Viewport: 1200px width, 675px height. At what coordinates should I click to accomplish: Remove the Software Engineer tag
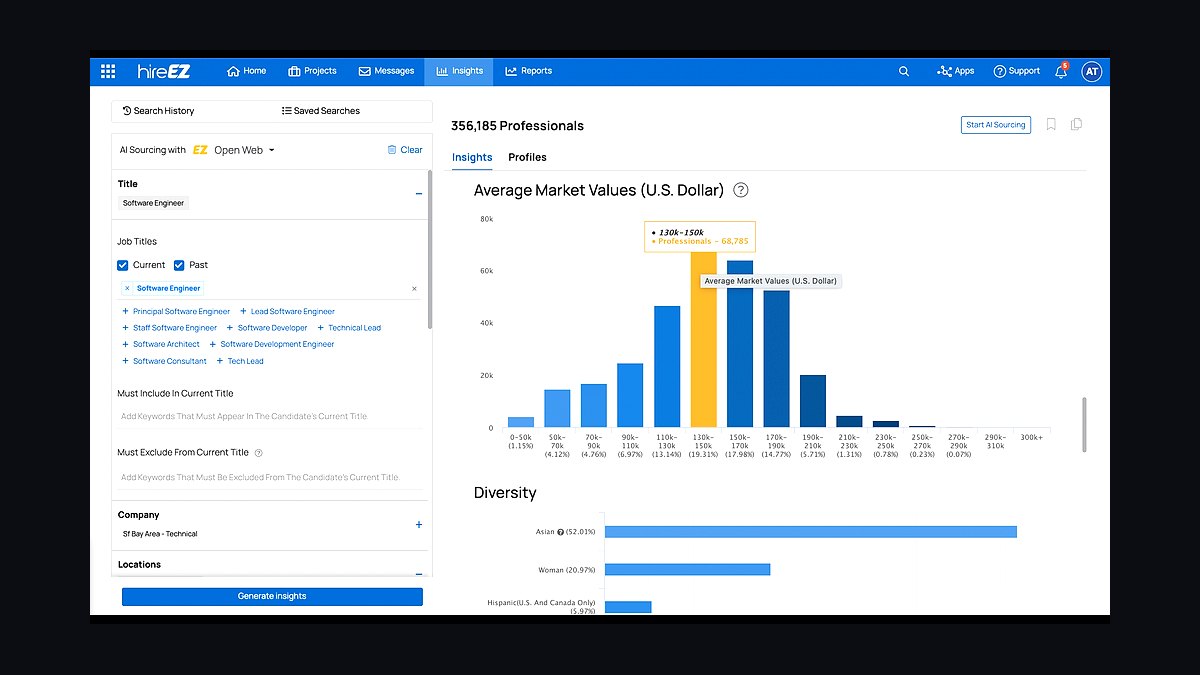tap(127, 288)
